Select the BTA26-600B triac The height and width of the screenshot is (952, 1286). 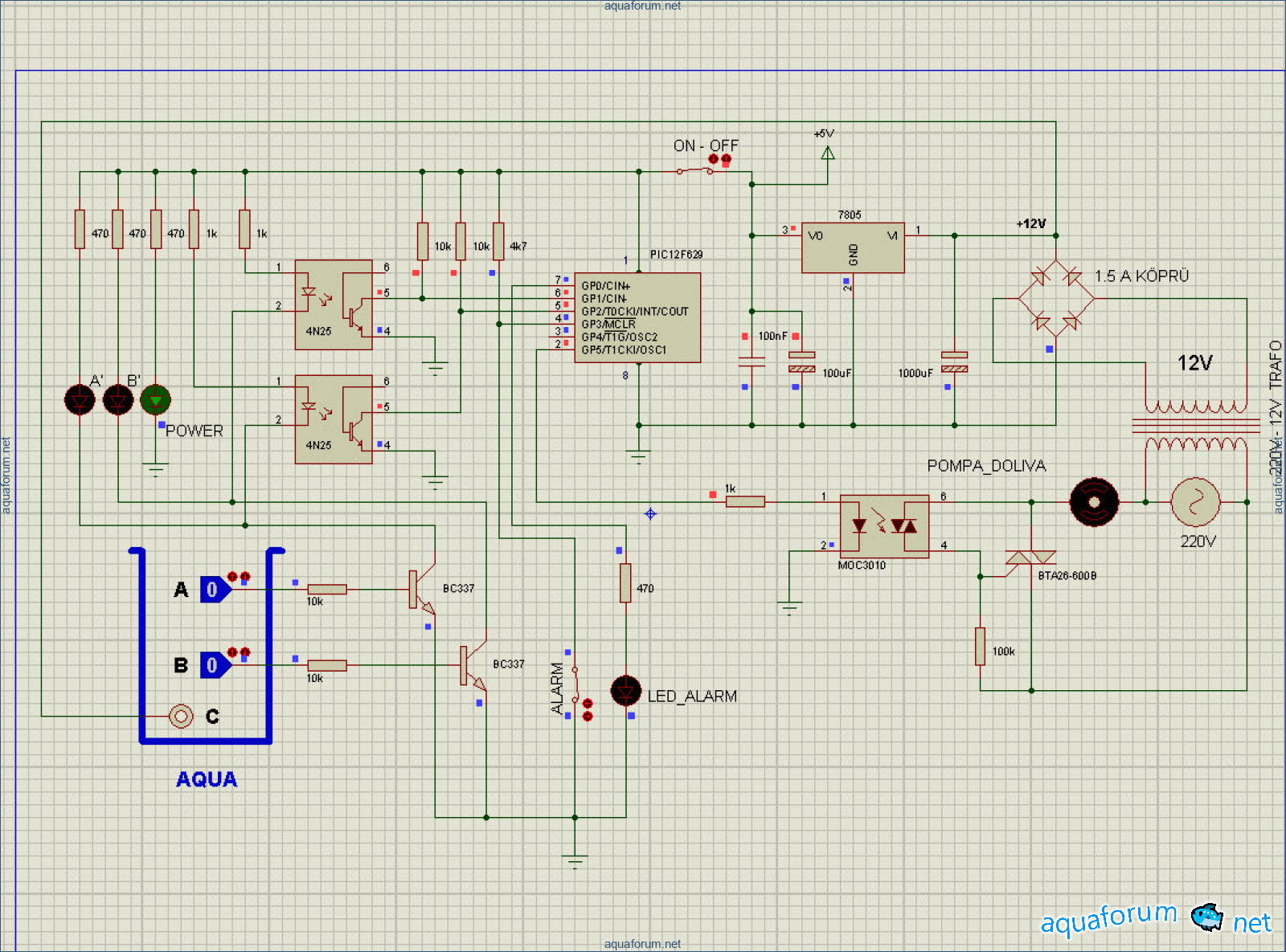pyautogui.click(x=1031, y=558)
